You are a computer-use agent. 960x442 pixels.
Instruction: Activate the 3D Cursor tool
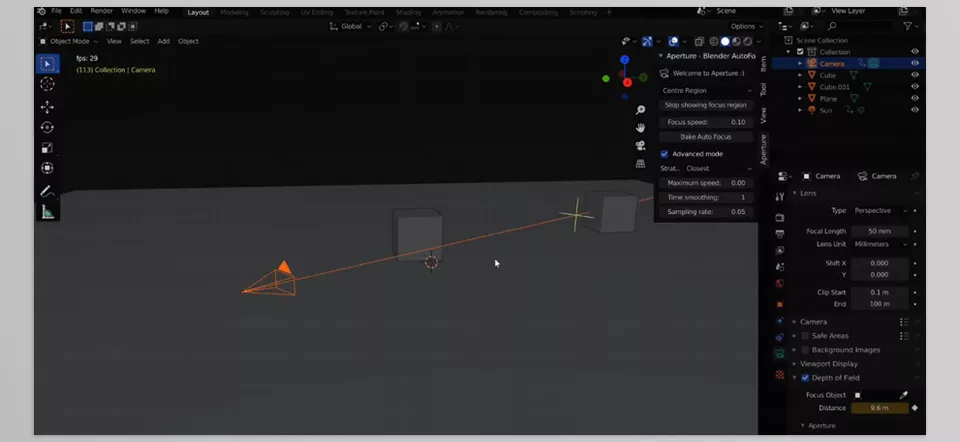pyautogui.click(x=48, y=84)
